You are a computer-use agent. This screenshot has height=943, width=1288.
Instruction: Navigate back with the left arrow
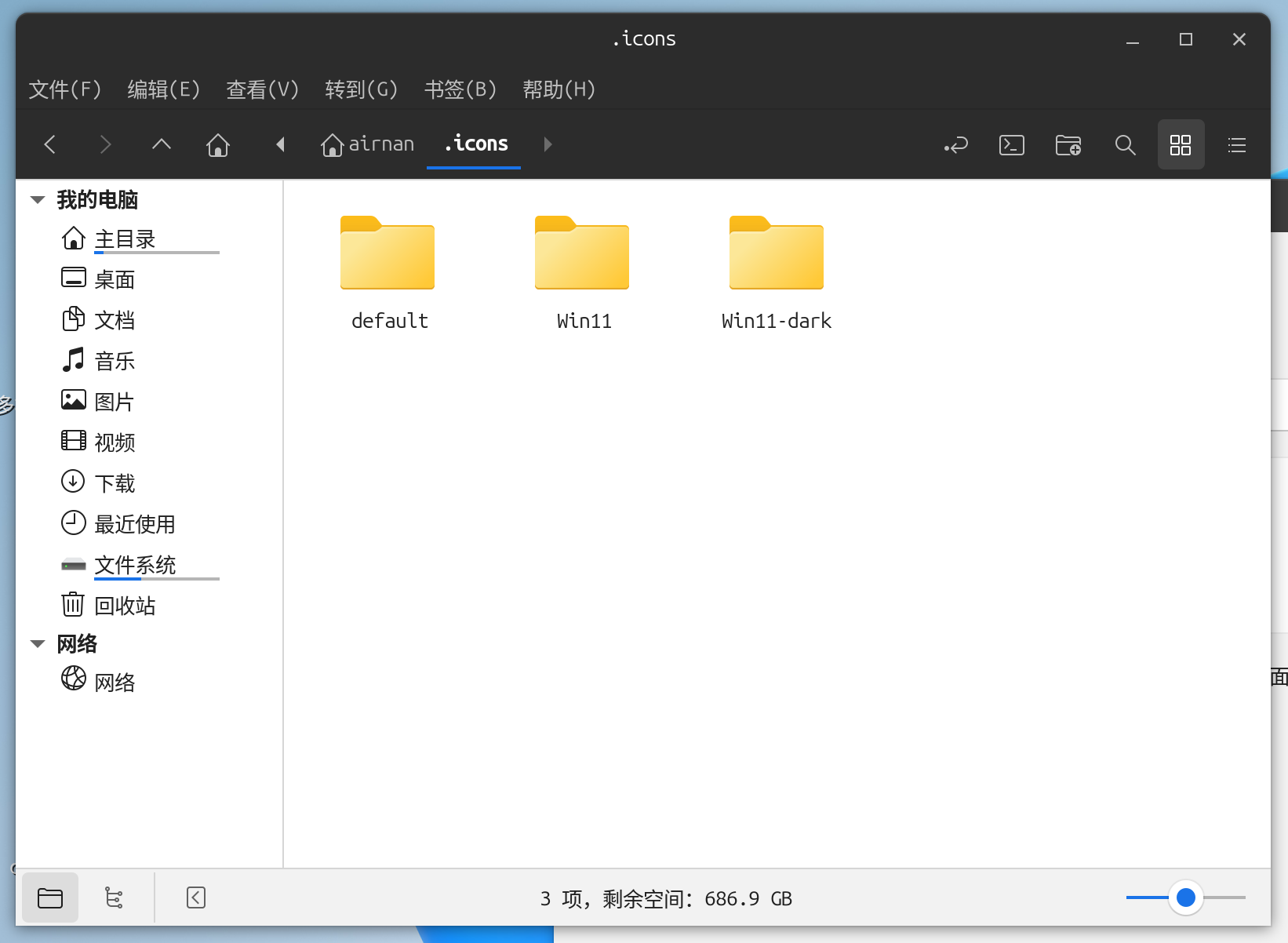(x=50, y=144)
